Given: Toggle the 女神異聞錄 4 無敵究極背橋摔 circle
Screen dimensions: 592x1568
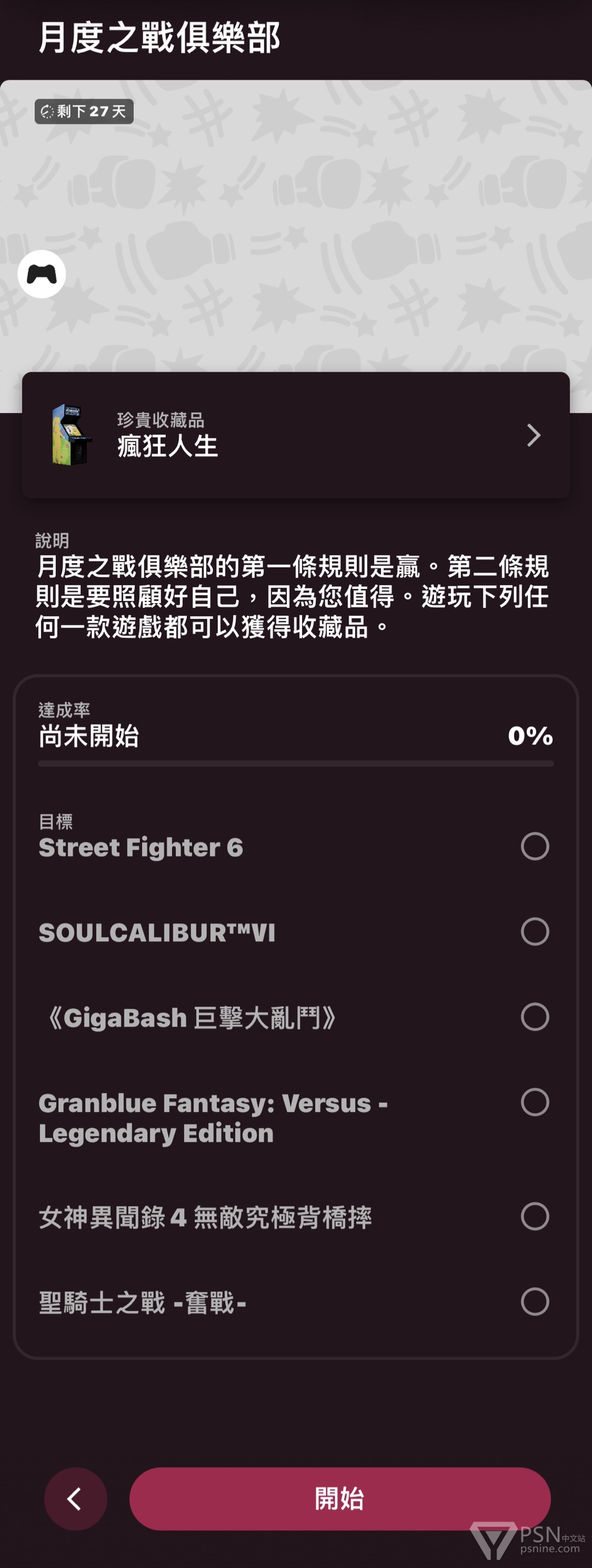Looking at the screenshot, I should pos(535,1216).
